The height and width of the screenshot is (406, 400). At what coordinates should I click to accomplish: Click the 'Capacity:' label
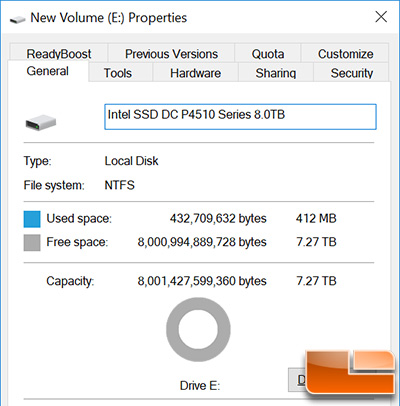tap(70, 281)
